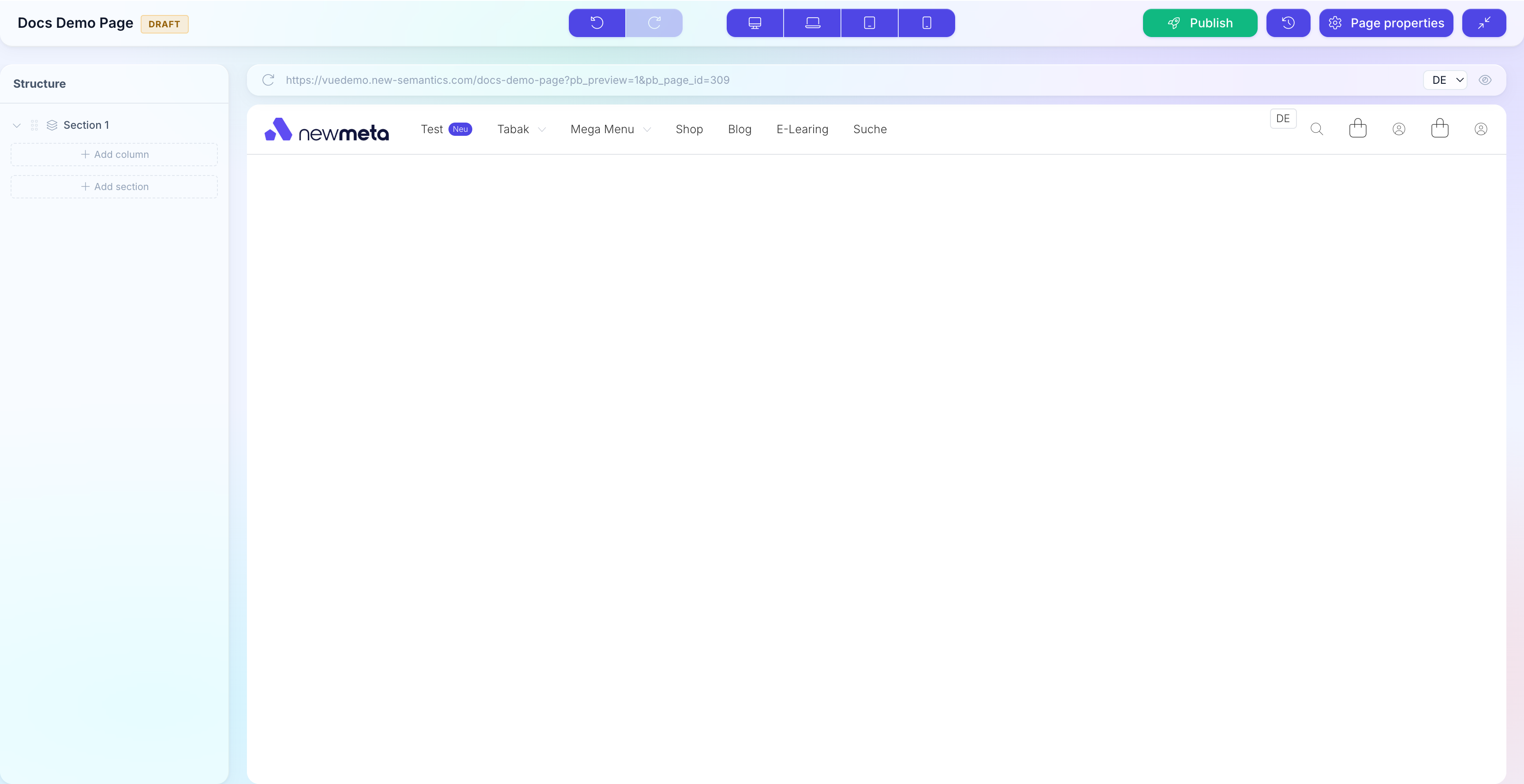Open the second shopping bag icon

click(x=1439, y=128)
